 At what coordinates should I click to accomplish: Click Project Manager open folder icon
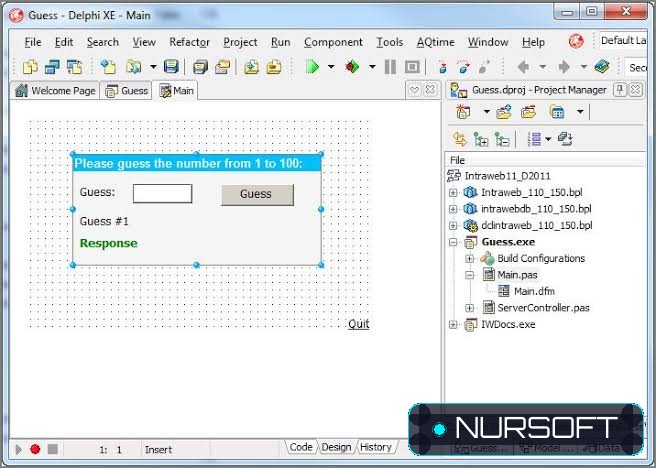[x=528, y=112]
